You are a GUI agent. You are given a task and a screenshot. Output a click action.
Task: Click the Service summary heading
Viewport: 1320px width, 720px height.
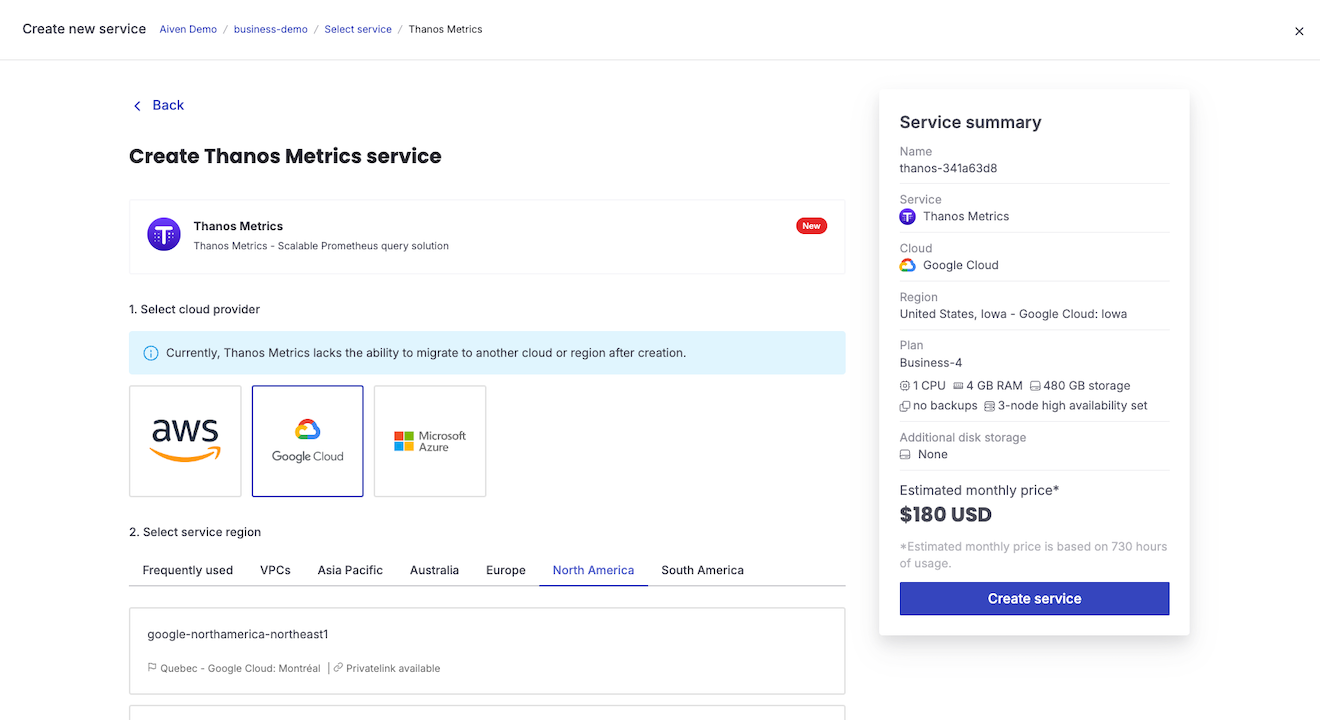point(970,122)
